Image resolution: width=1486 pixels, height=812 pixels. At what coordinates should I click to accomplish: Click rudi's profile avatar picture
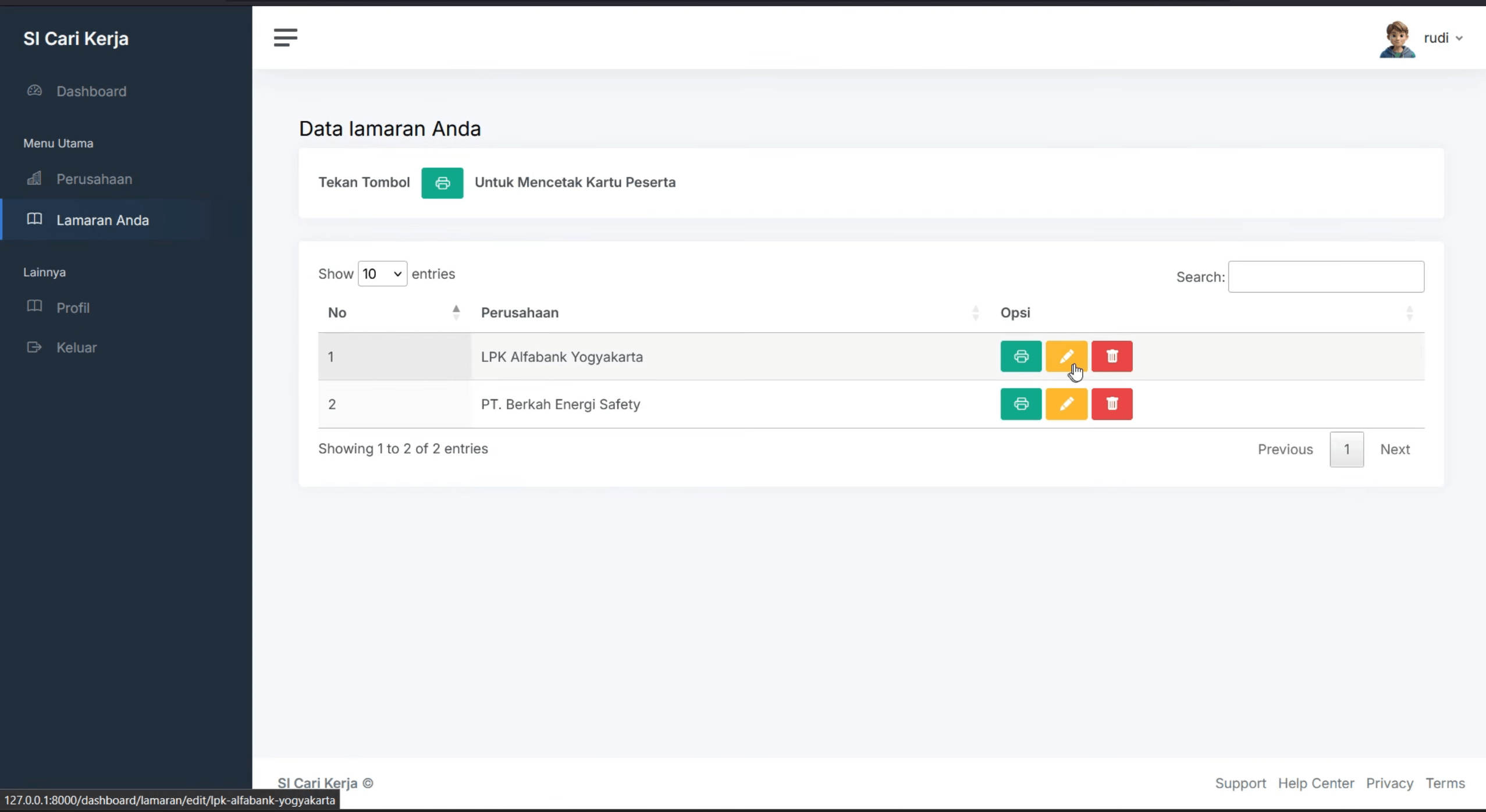click(1396, 39)
